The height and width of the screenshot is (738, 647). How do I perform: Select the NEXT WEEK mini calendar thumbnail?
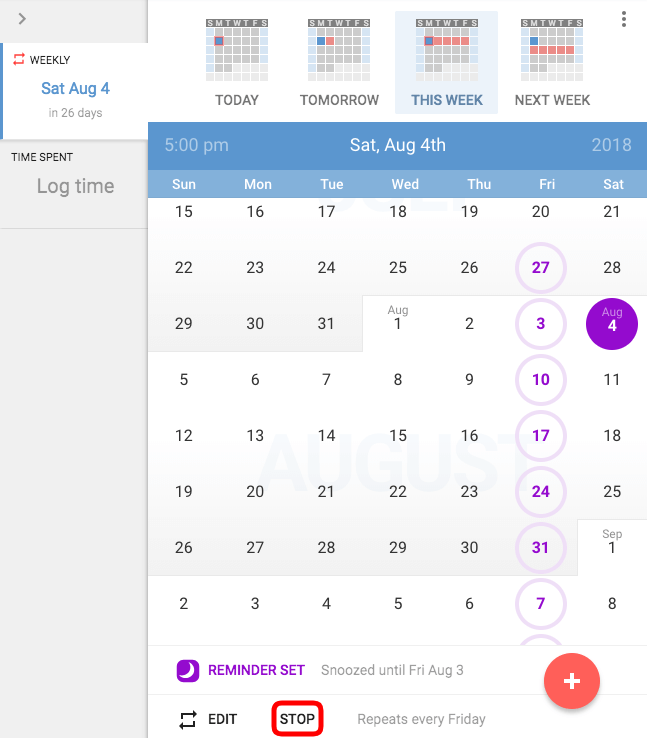coord(552,50)
